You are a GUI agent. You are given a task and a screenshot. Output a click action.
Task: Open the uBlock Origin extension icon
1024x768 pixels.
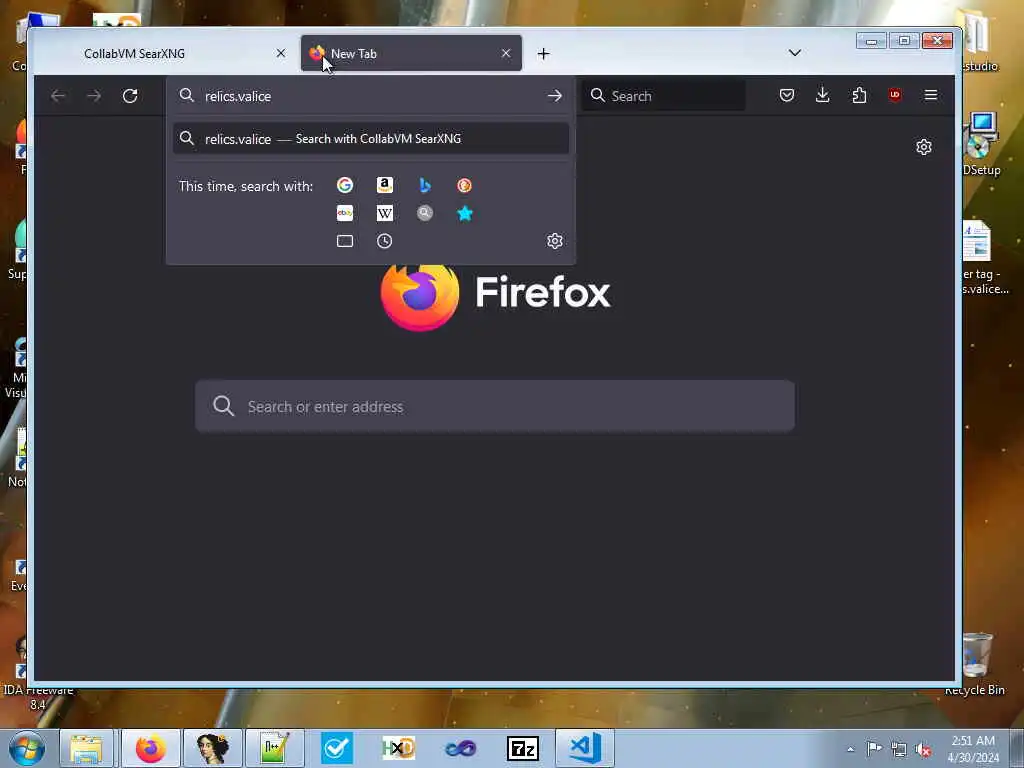tap(895, 95)
